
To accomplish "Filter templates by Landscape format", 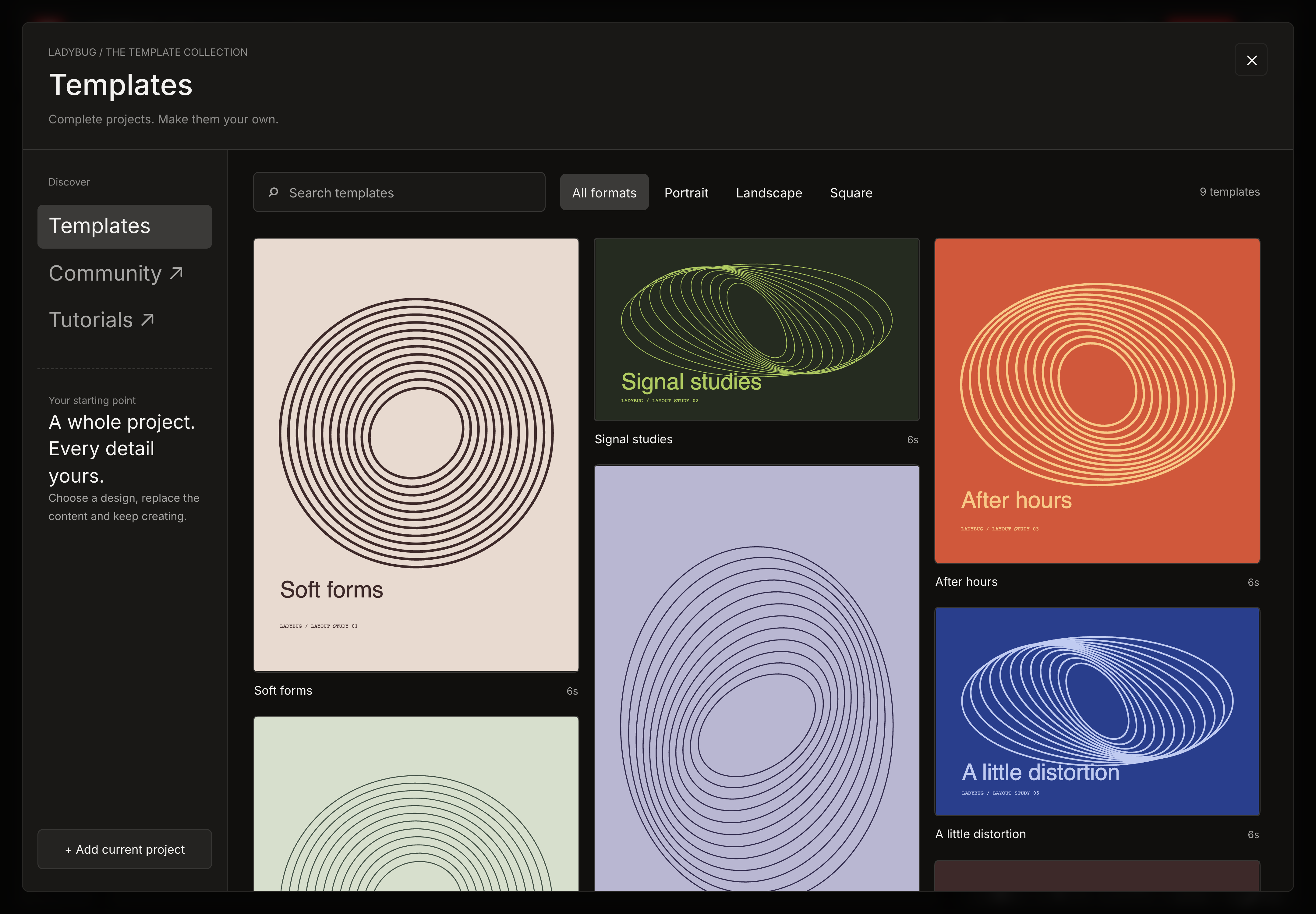I will 769,193.
